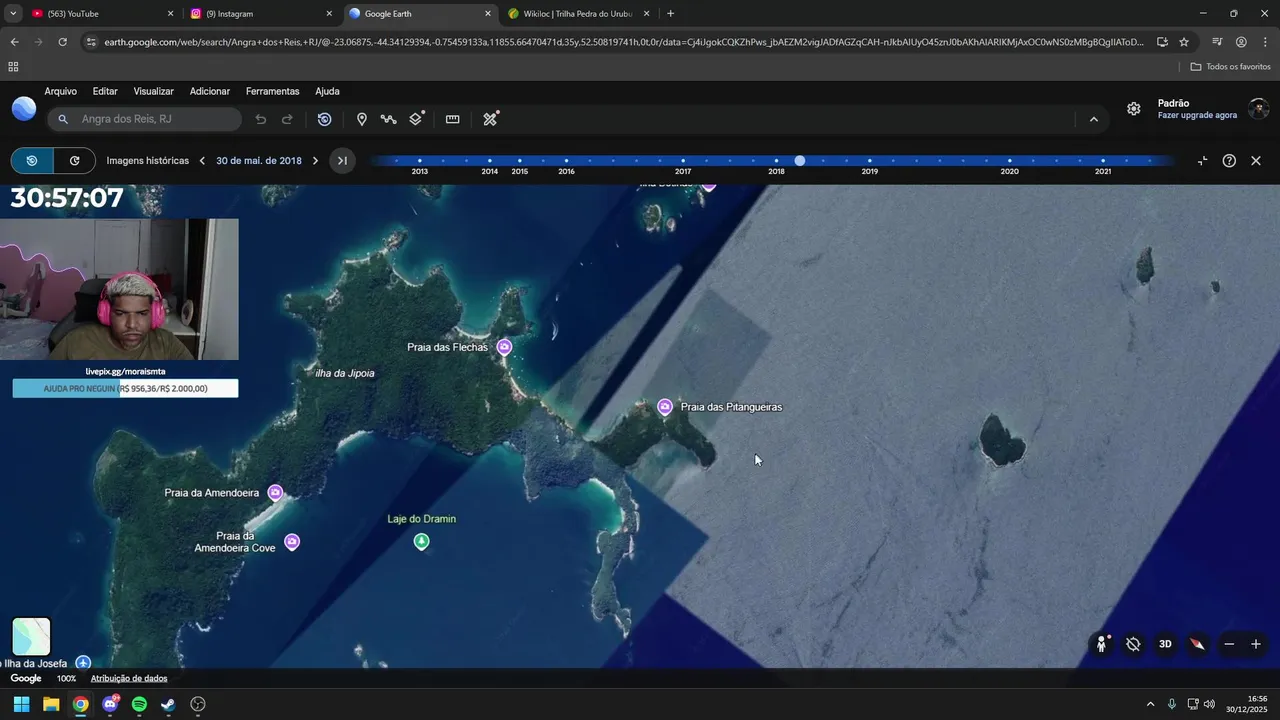Undo the last action
1280x720 pixels.
[x=261, y=119]
